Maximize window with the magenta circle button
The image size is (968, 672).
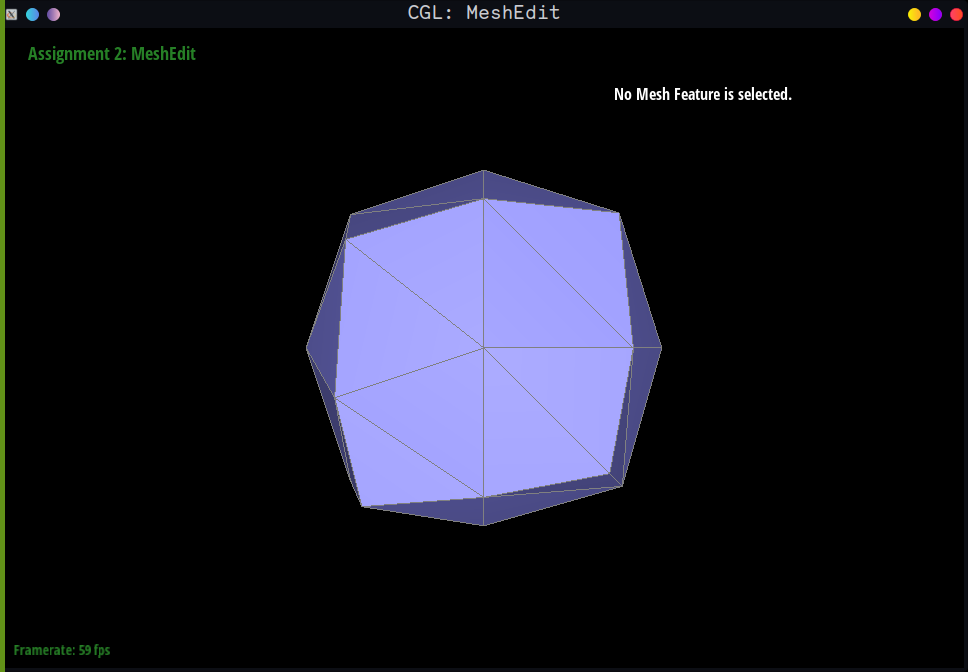pos(935,14)
